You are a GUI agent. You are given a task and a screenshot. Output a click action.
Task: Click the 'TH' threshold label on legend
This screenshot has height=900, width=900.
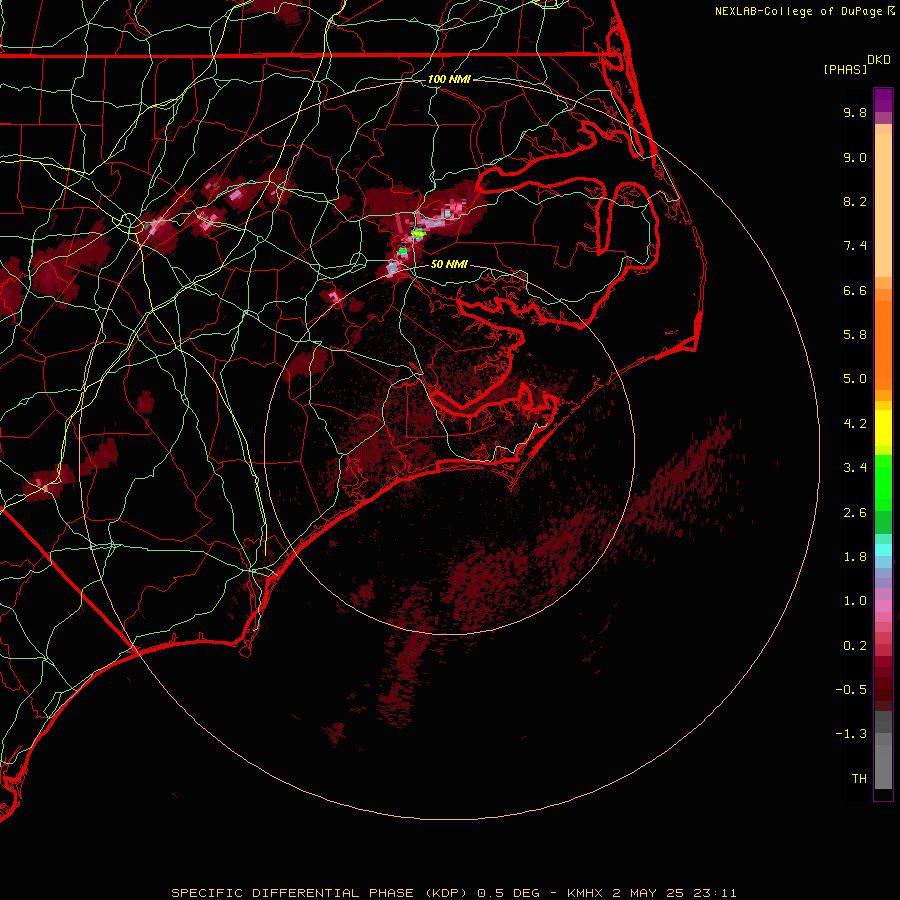[859, 779]
